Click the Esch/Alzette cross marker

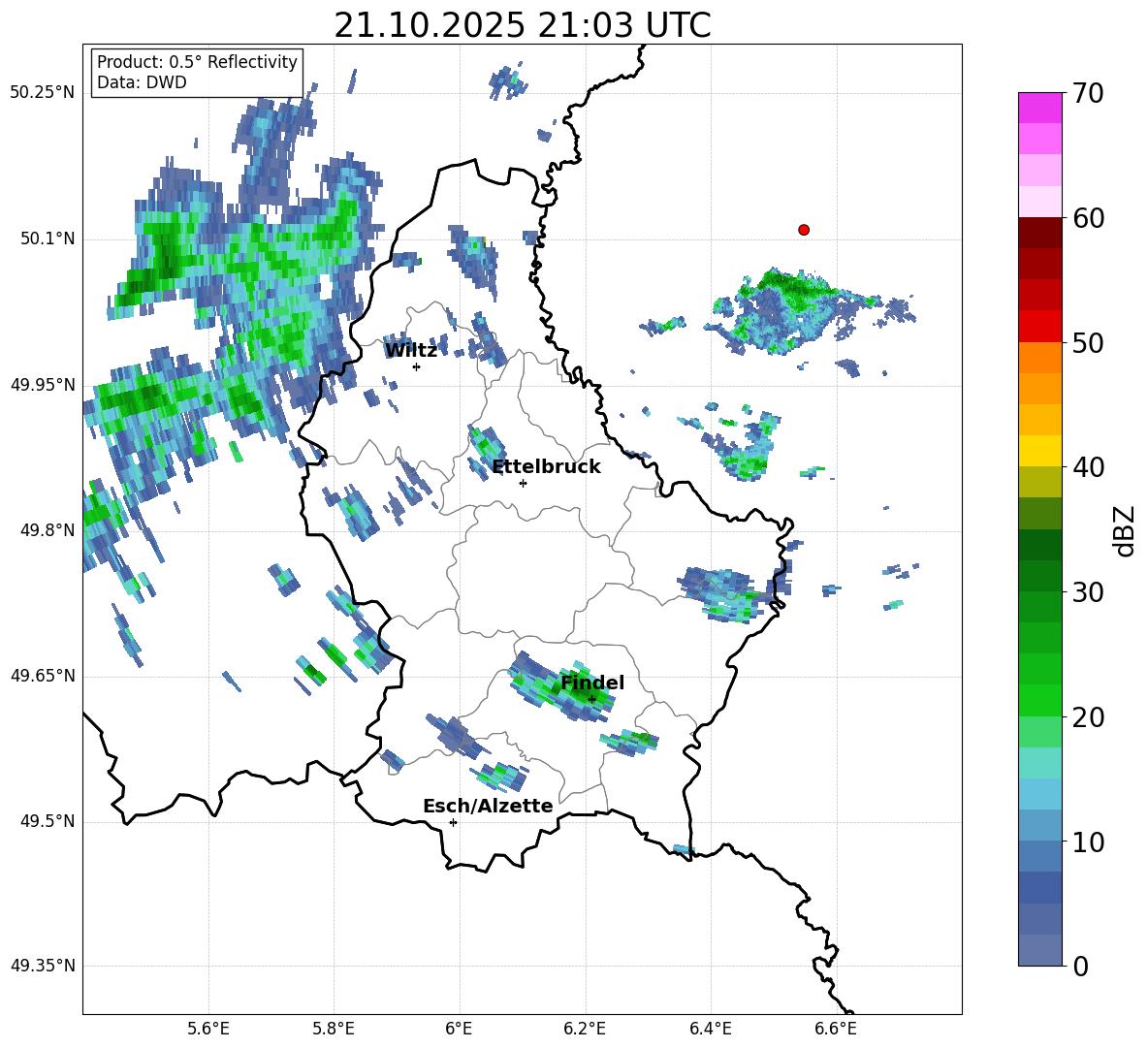[453, 822]
